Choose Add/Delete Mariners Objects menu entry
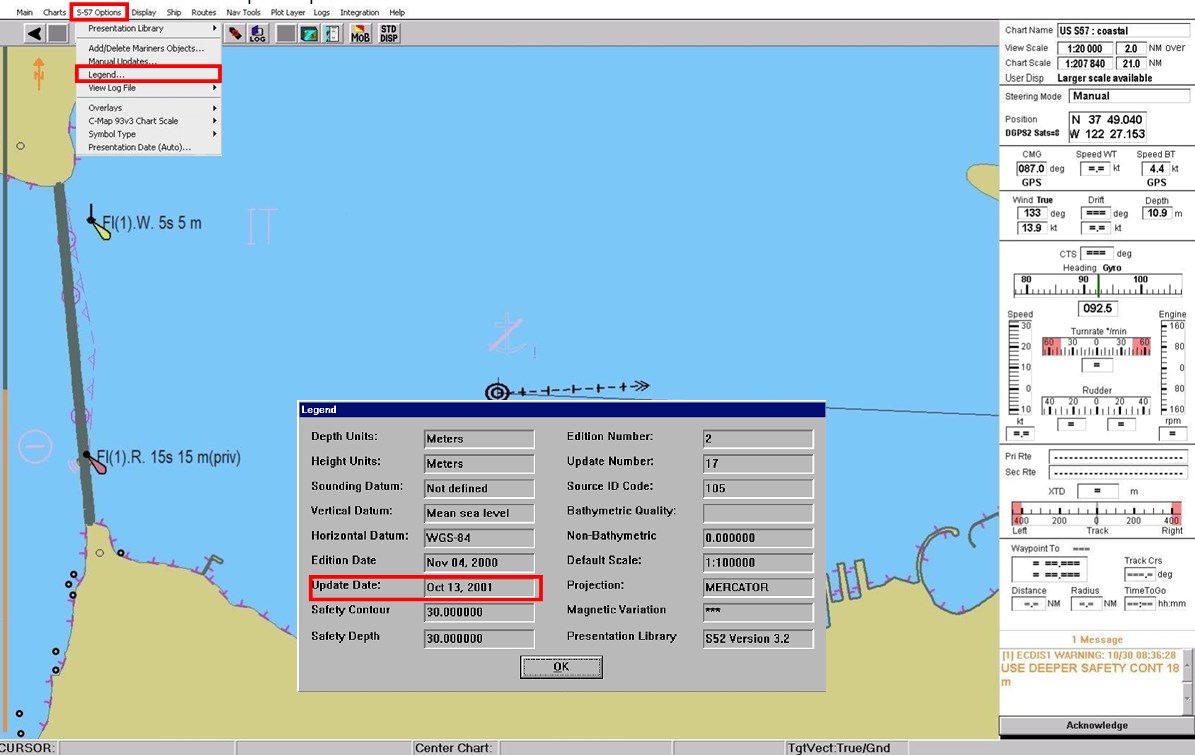 pyautogui.click(x=146, y=48)
